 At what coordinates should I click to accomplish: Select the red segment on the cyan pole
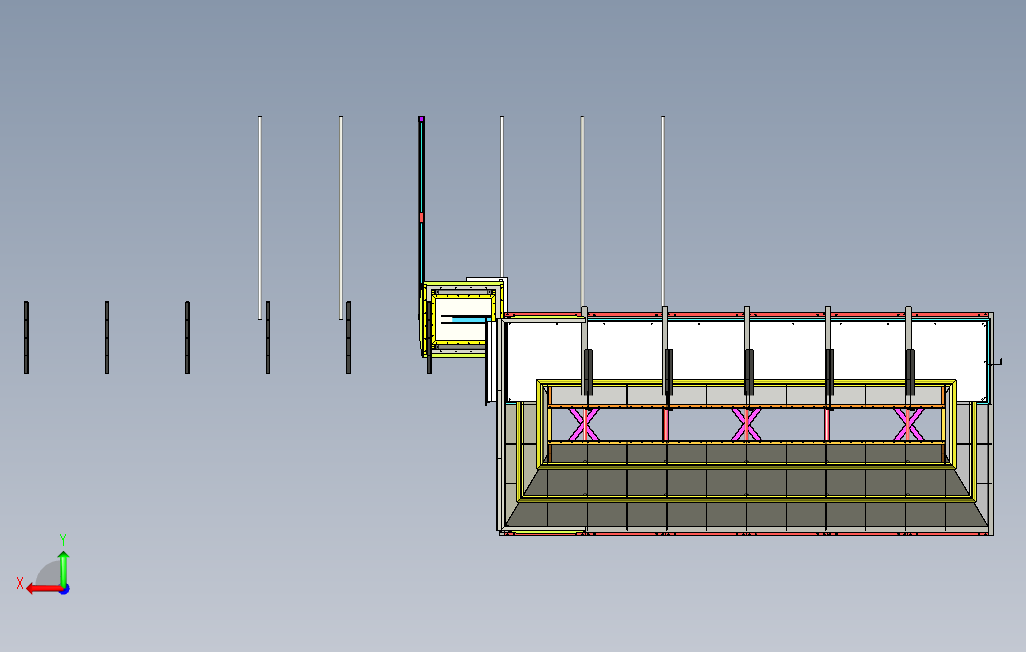[421, 217]
